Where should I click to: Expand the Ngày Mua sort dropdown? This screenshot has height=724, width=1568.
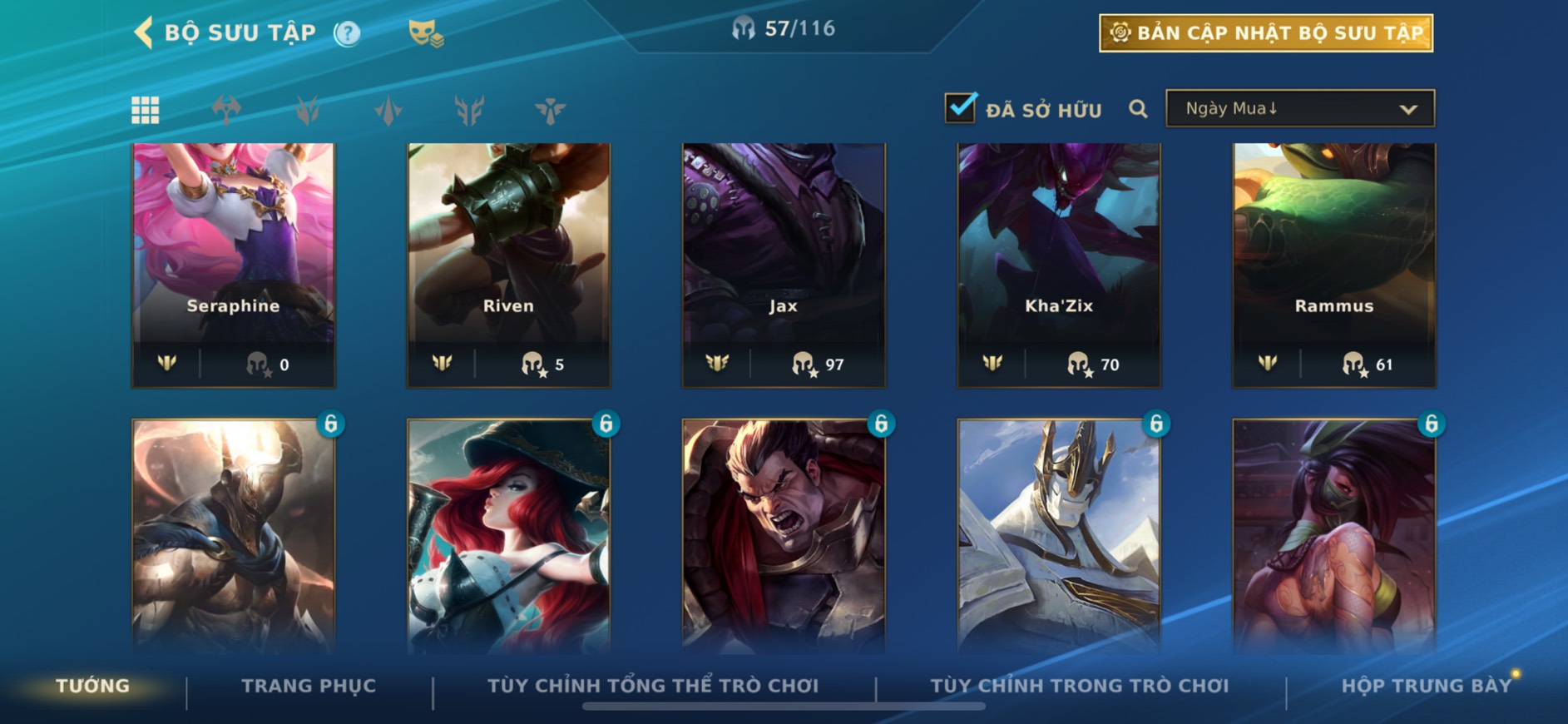1300,108
